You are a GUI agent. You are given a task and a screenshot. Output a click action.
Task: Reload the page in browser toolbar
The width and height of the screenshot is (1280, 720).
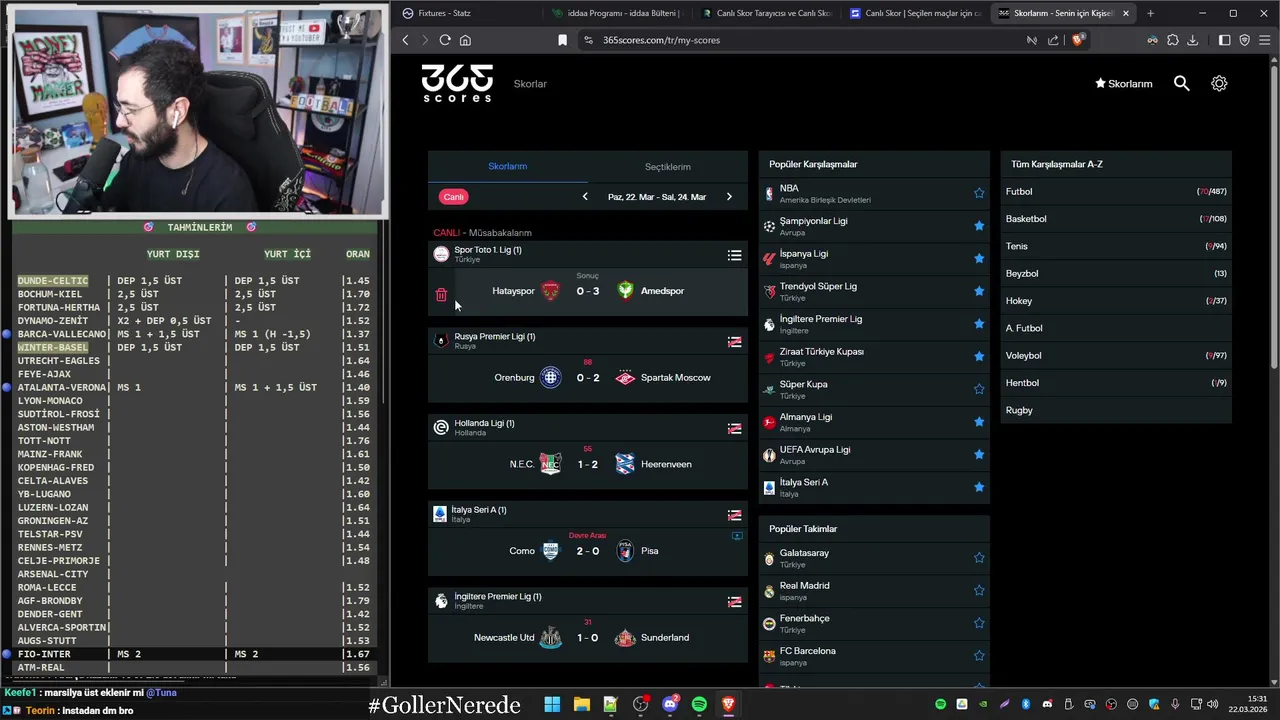click(445, 40)
